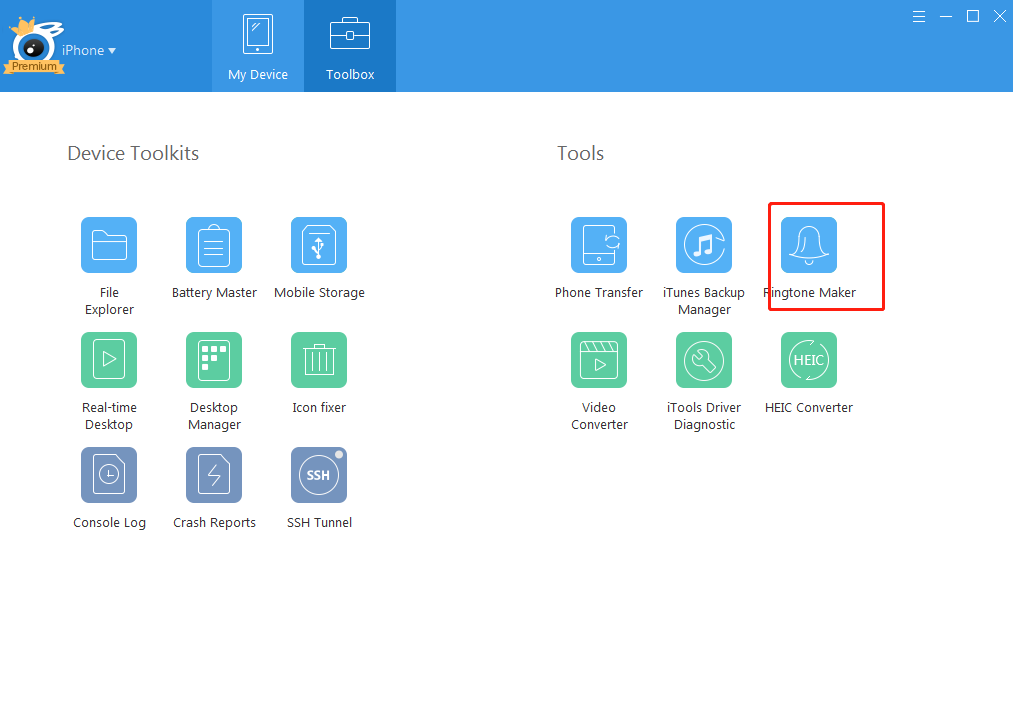Click the Ringtone Maker label
Screen dimensions: 1013x711
point(809,293)
